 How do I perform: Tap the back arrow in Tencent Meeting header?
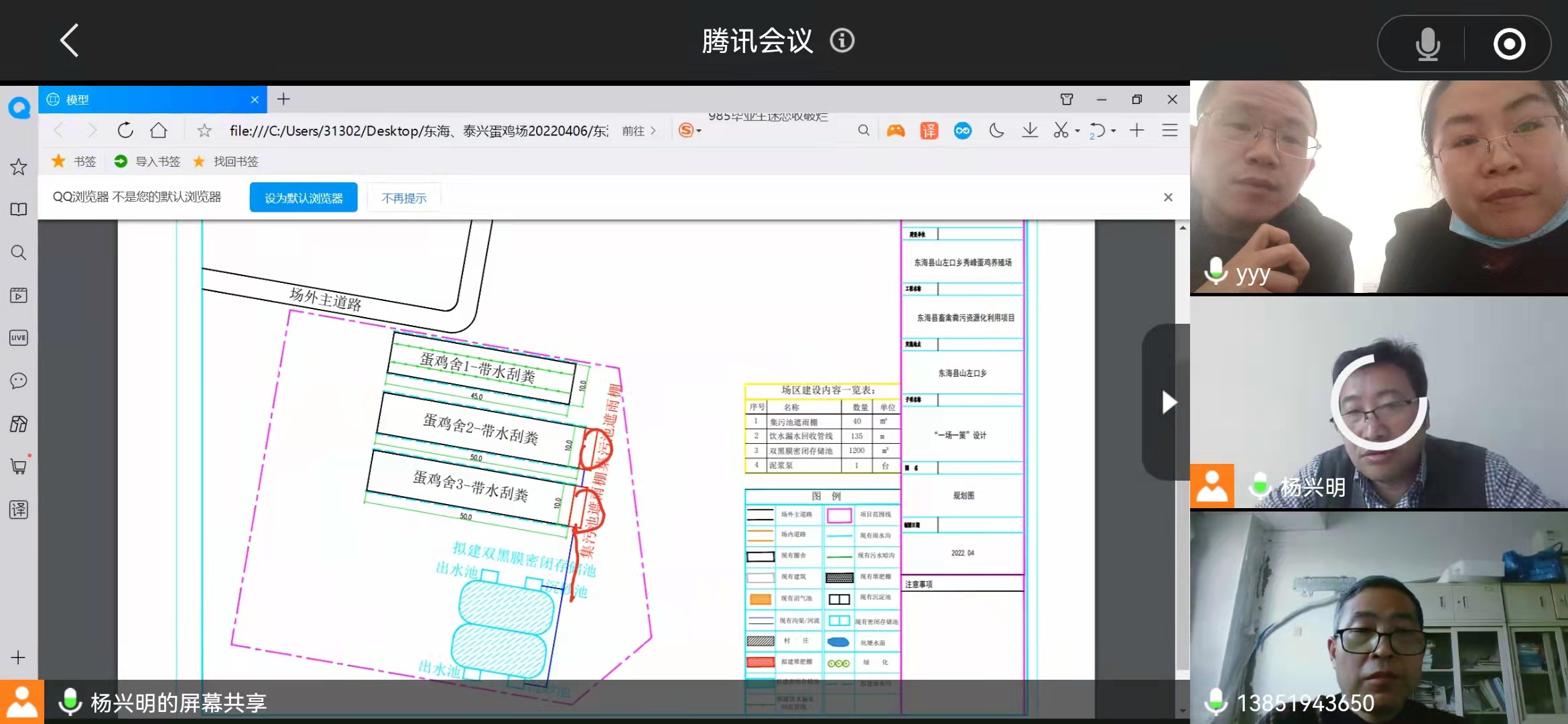pyautogui.click(x=70, y=41)
